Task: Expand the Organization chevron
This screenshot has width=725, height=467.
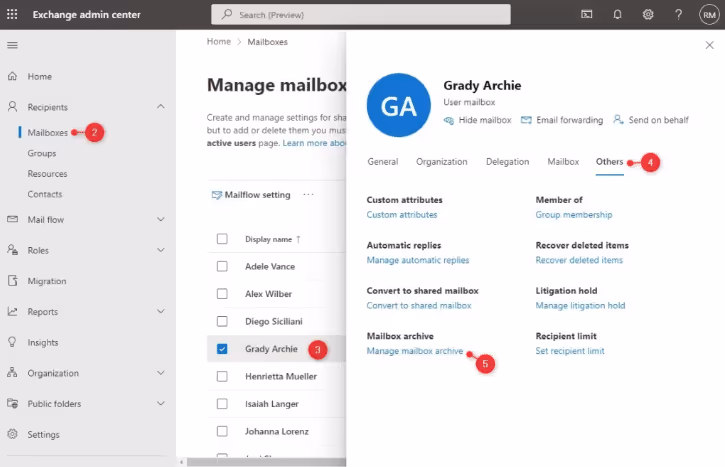Action: (x=160, y=373)
